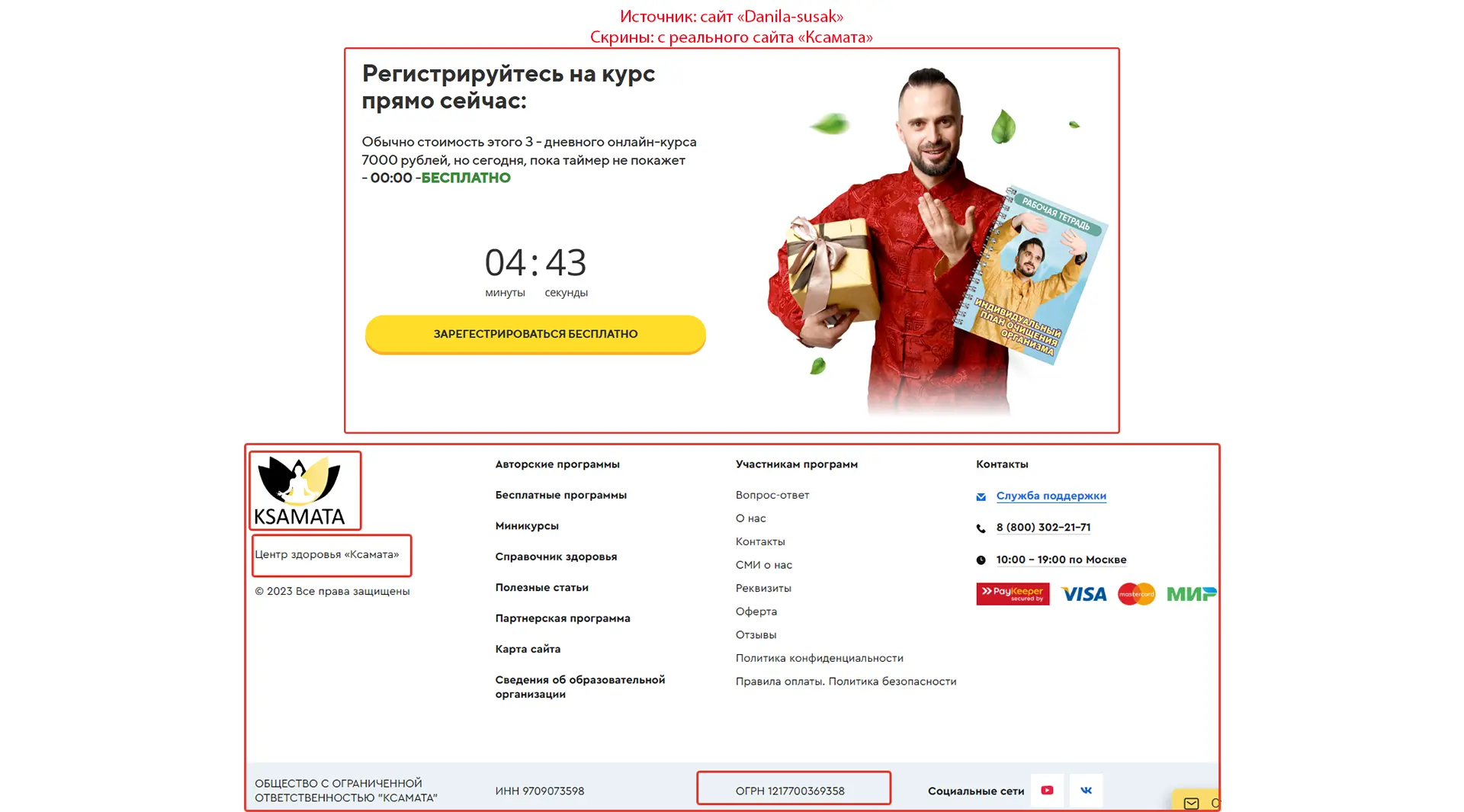The width and height of the screenshot is (1464, 812).
Task: Open the Вопрос-ответ page
Action: tap(772, 495)
